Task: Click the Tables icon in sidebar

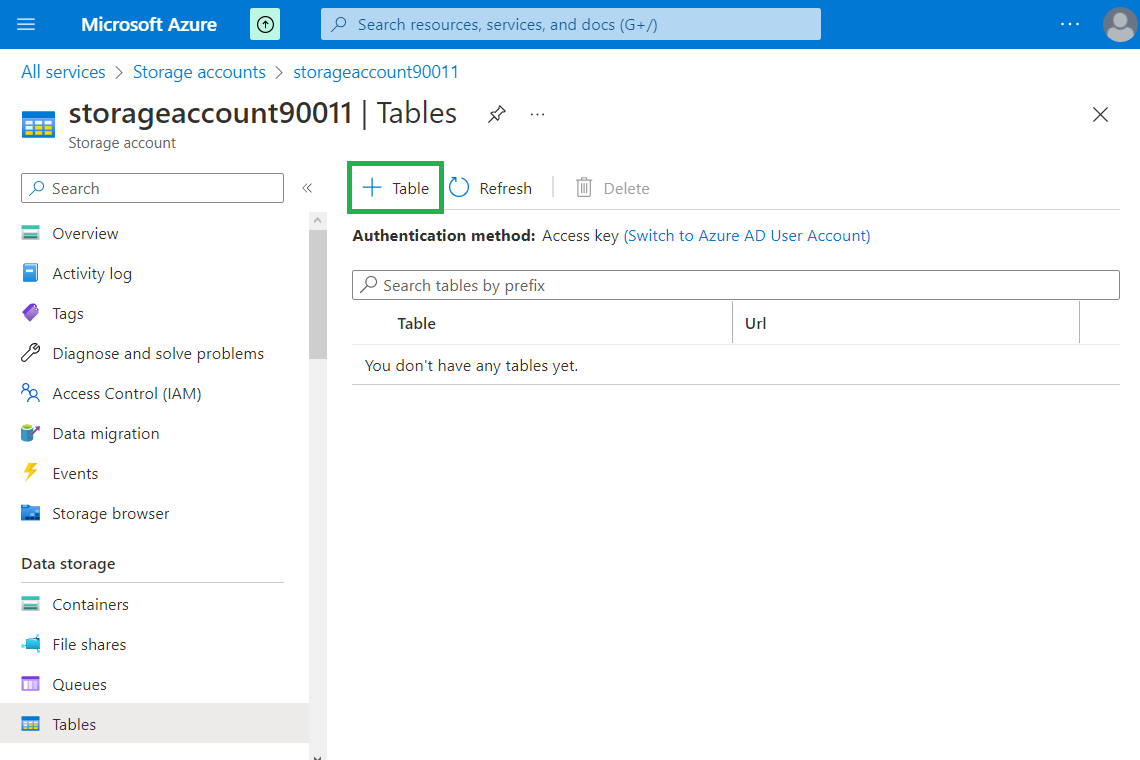Action: [31, 724]
